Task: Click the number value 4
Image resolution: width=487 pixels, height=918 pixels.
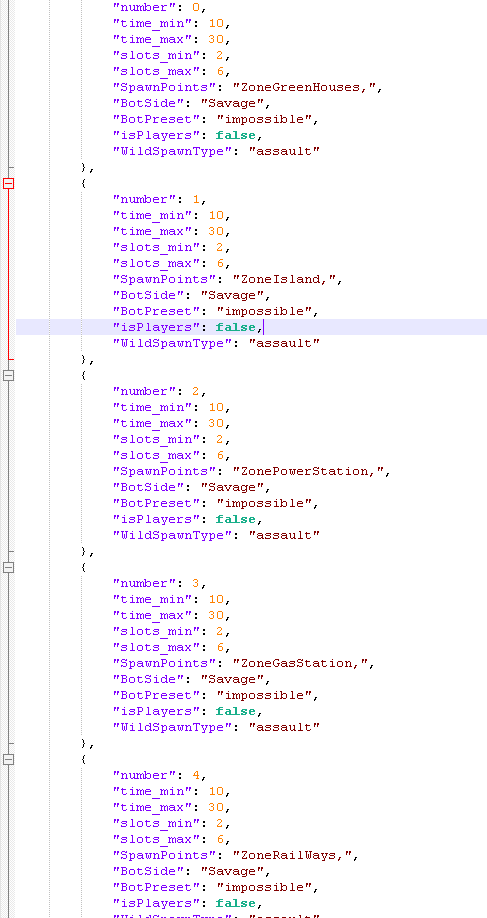Action: [x=196, y=776]
